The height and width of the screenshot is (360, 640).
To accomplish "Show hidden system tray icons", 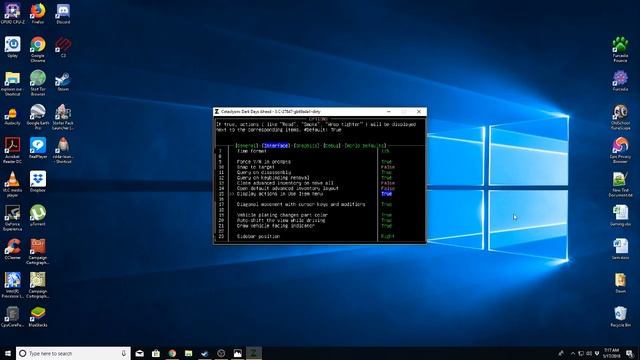I will click(x=573, y=353).
